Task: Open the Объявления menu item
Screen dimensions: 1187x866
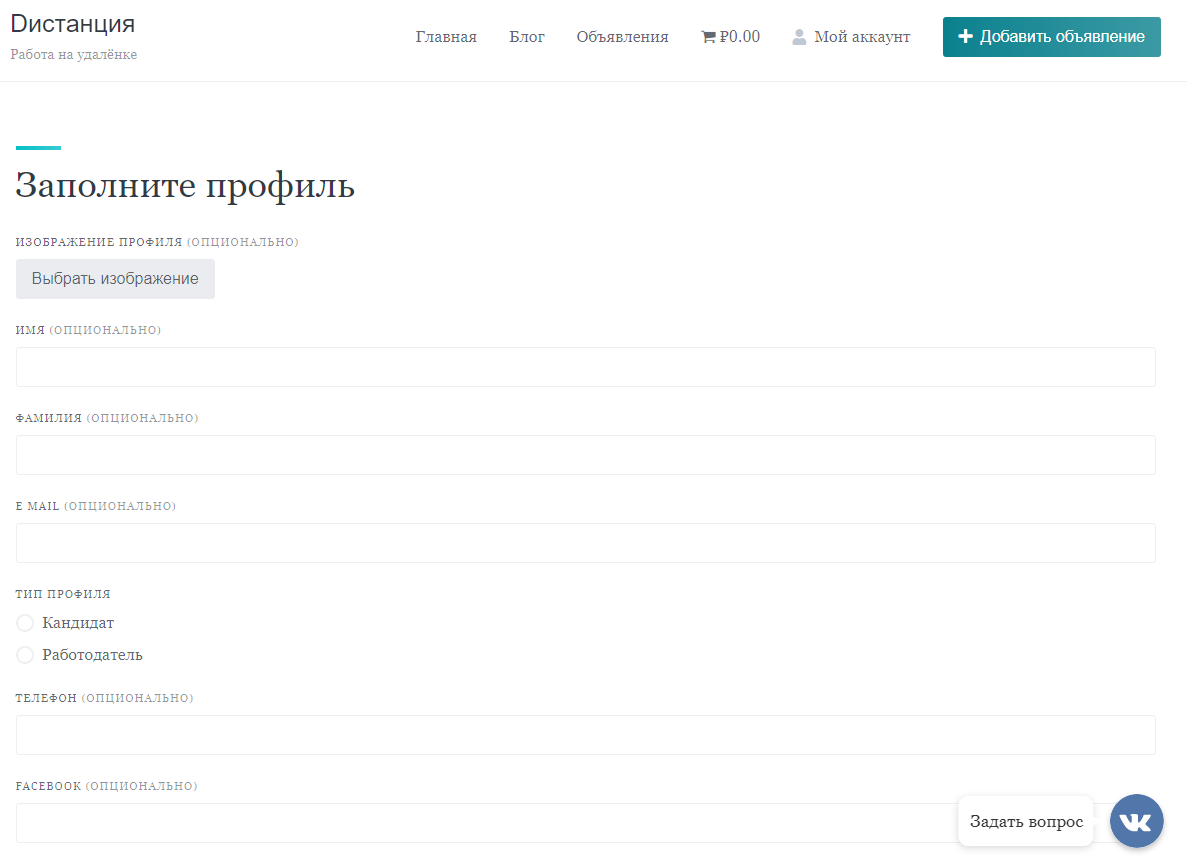Action: point(622,36)
